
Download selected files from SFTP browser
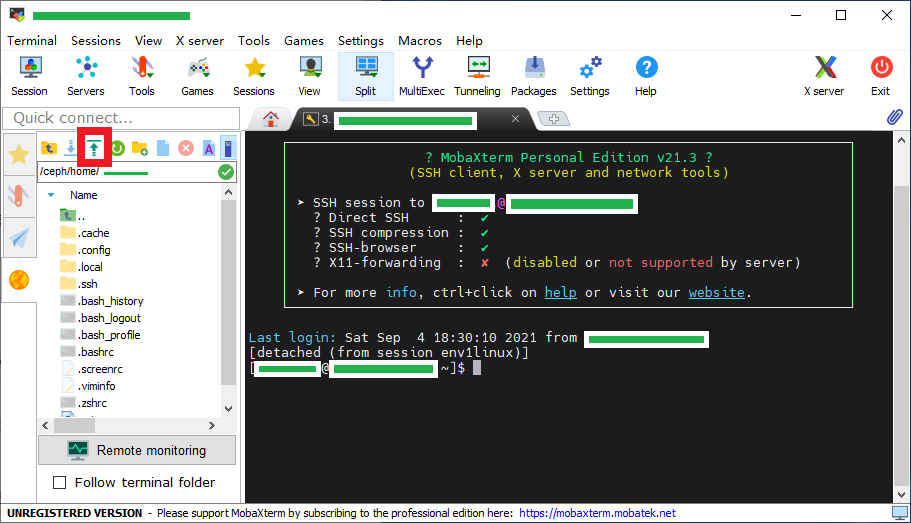[x=70, y=148]
